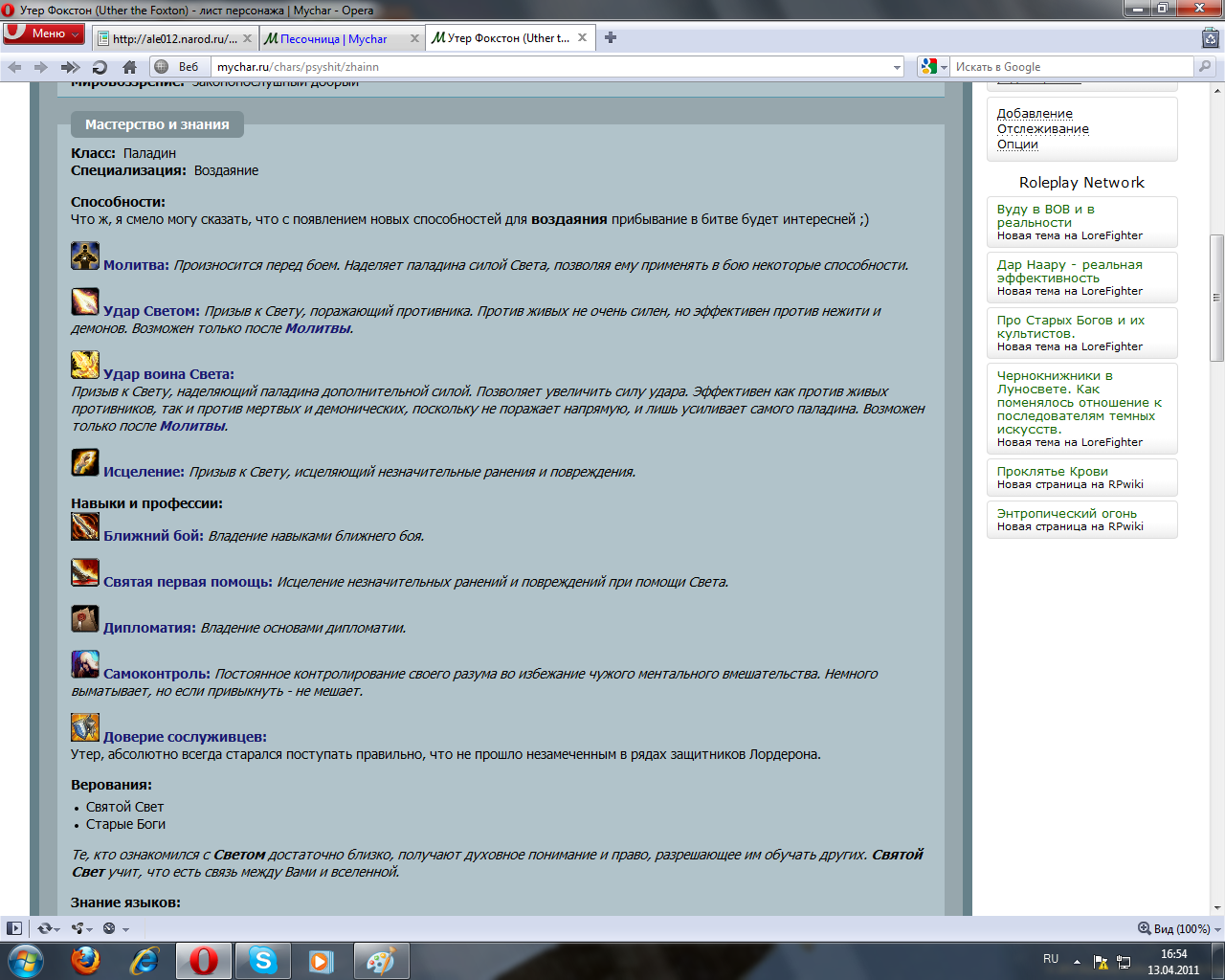The width and height of the screenshot is (1225, 980).
Task: Click the Ближний бой skill icon
Action: 85,526
